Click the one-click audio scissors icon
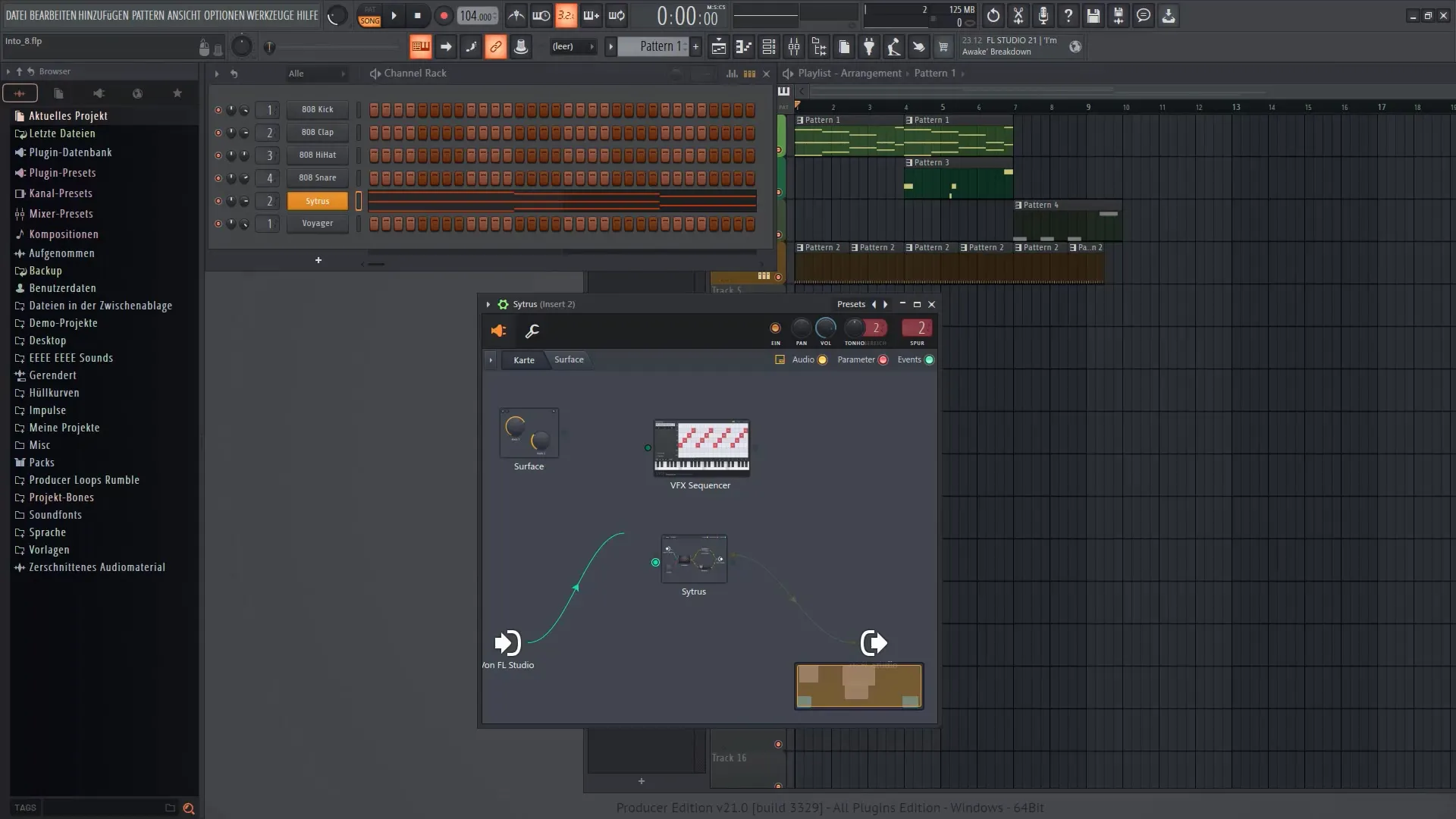This screenshot has width=1456, height=819. click(x=1018, y=15)
